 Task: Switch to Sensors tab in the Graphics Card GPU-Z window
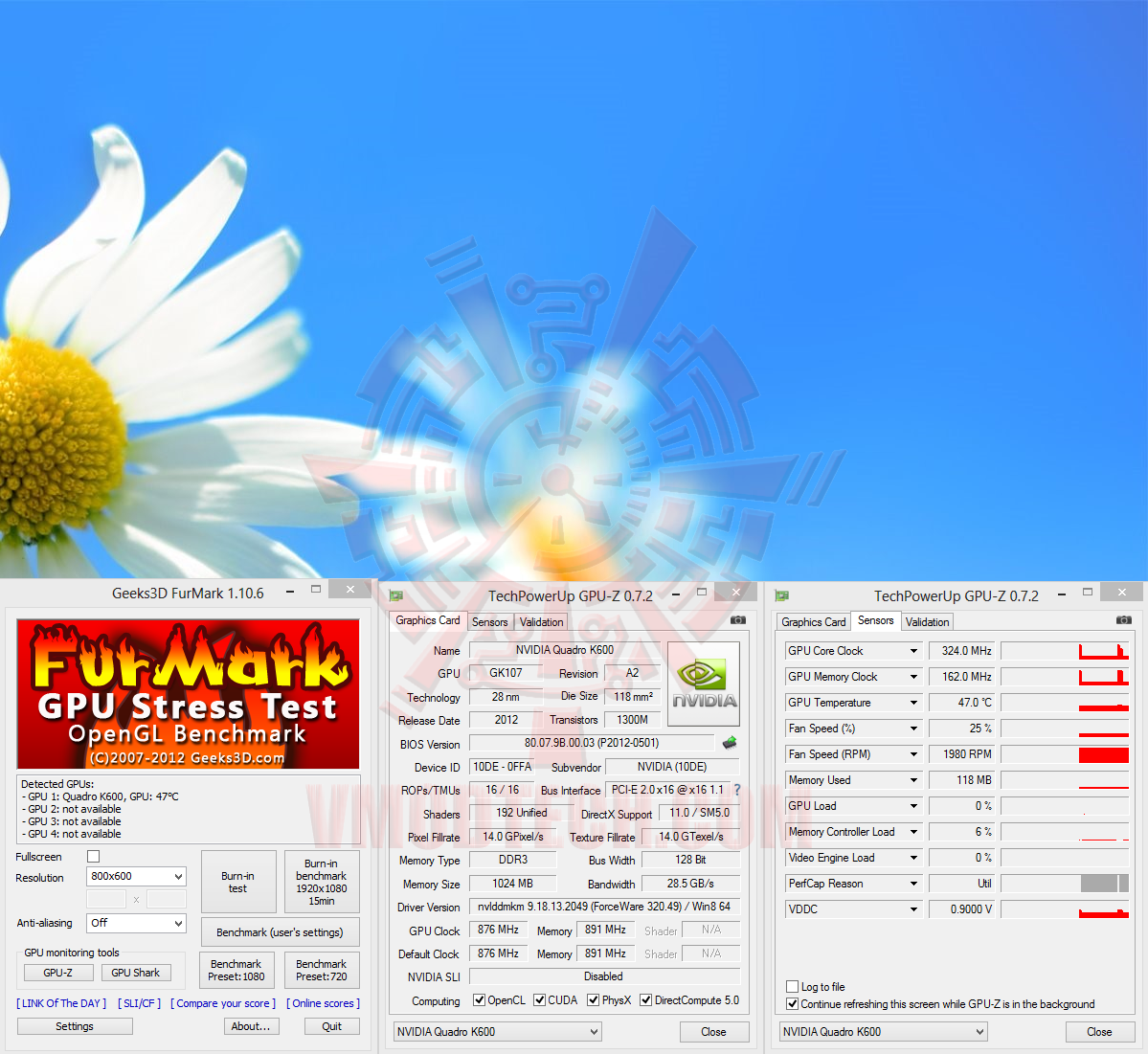point(490,622)
